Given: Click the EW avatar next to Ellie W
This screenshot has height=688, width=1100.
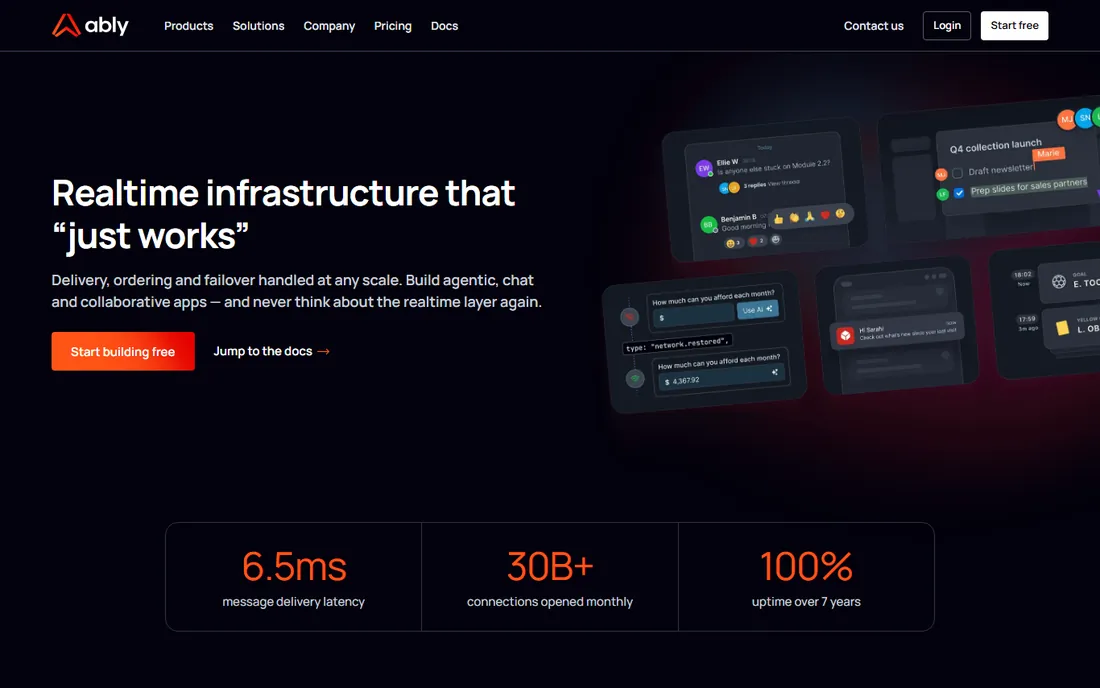Looking at the screenshot, I should click(704, 168).
